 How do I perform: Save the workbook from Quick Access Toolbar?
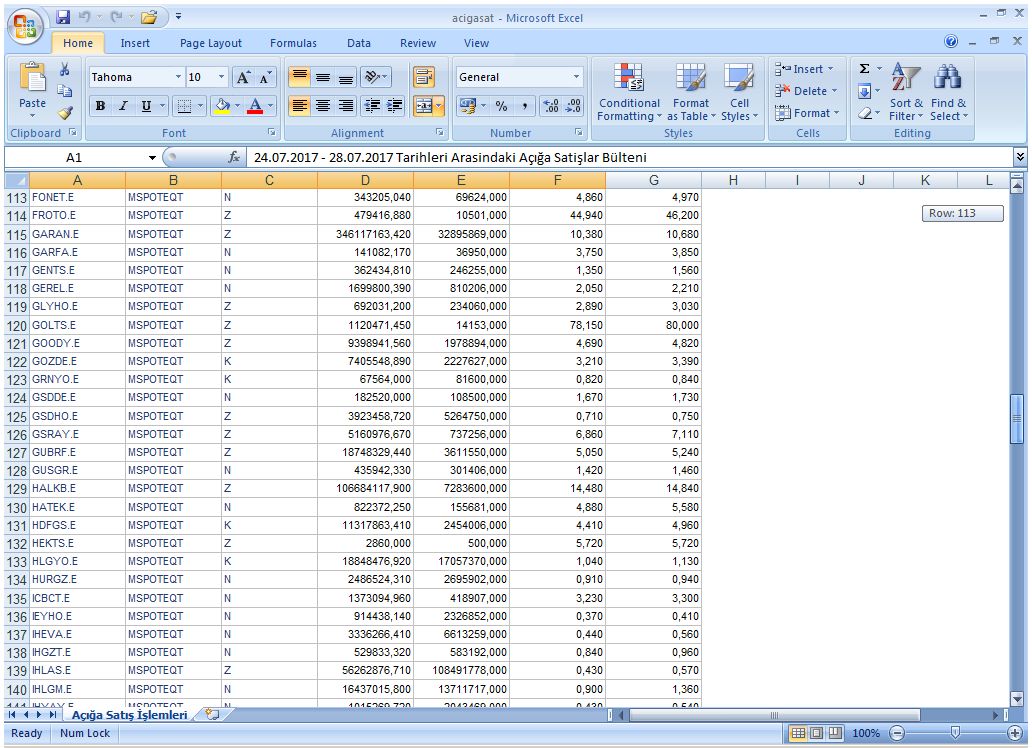[63, 17]
